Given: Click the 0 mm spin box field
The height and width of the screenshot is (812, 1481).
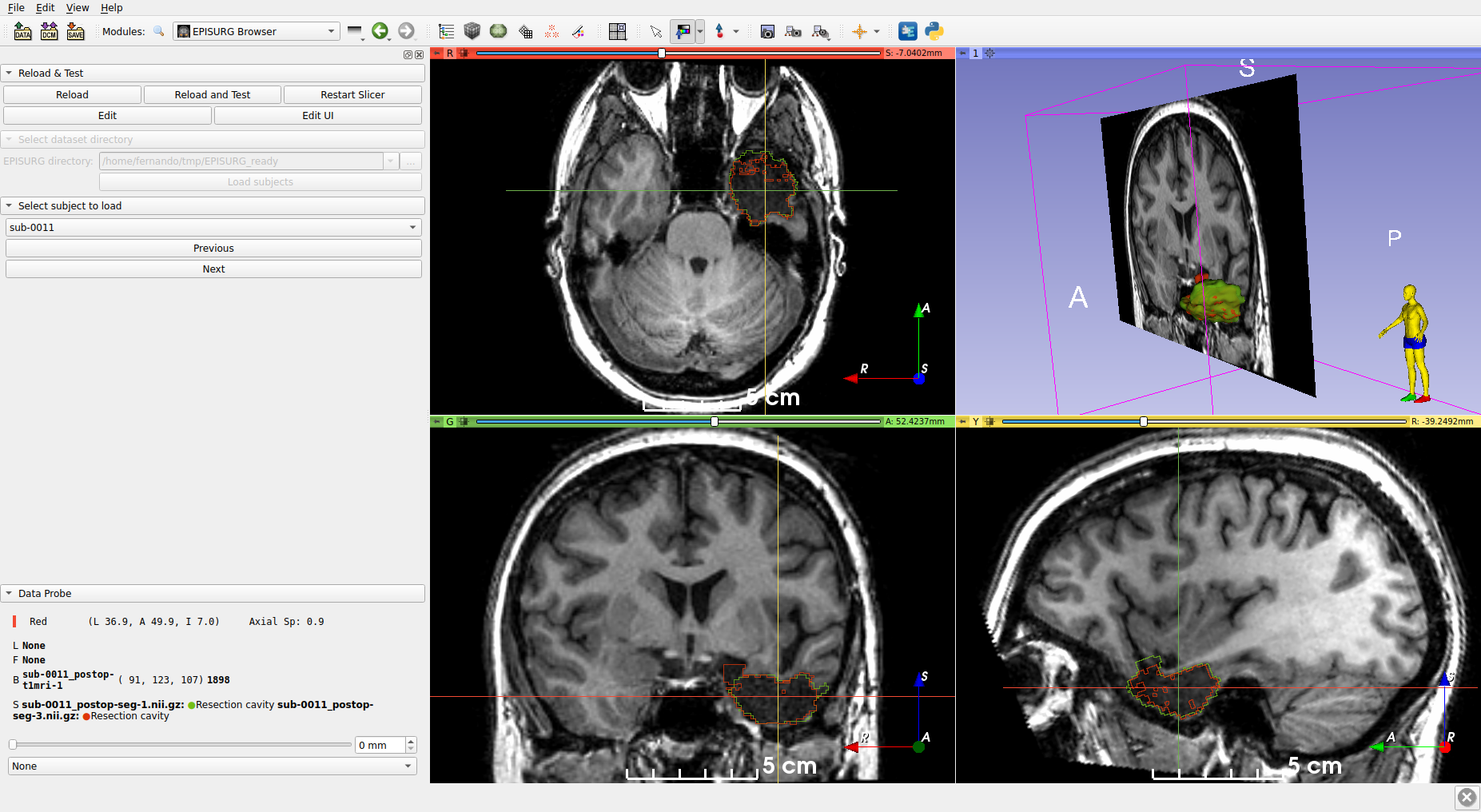Looking at the screenshot, I should pos(380,745).
